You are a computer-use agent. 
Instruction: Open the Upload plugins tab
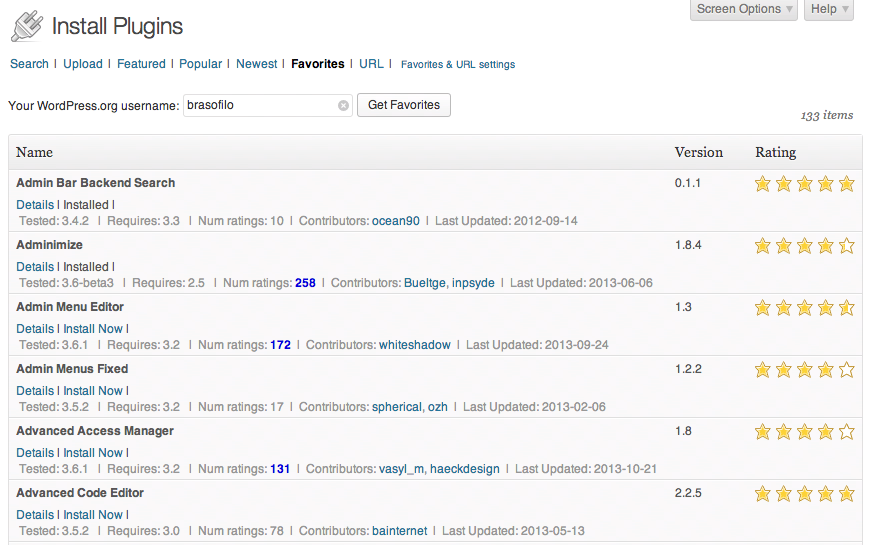[83, 64]
